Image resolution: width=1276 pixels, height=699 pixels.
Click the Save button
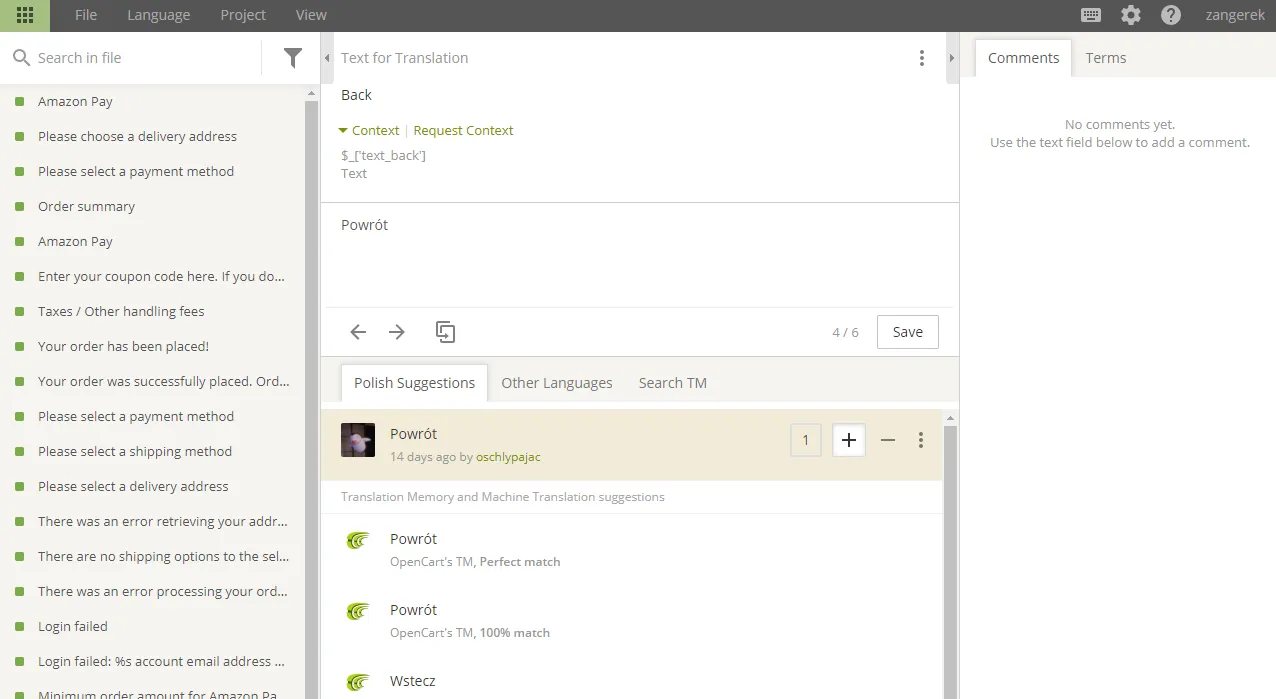click(x=907, y=332)
